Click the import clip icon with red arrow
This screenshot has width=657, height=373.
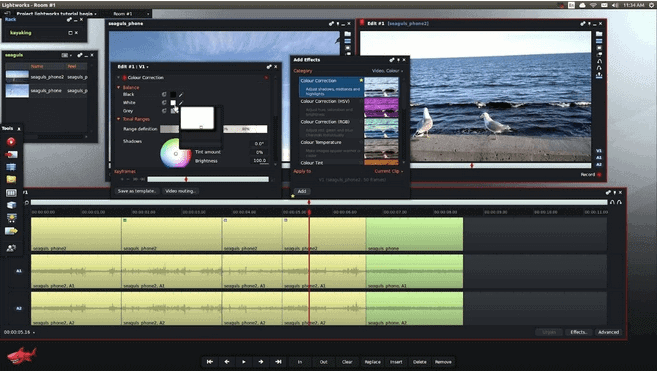click(x=11, y=154)
